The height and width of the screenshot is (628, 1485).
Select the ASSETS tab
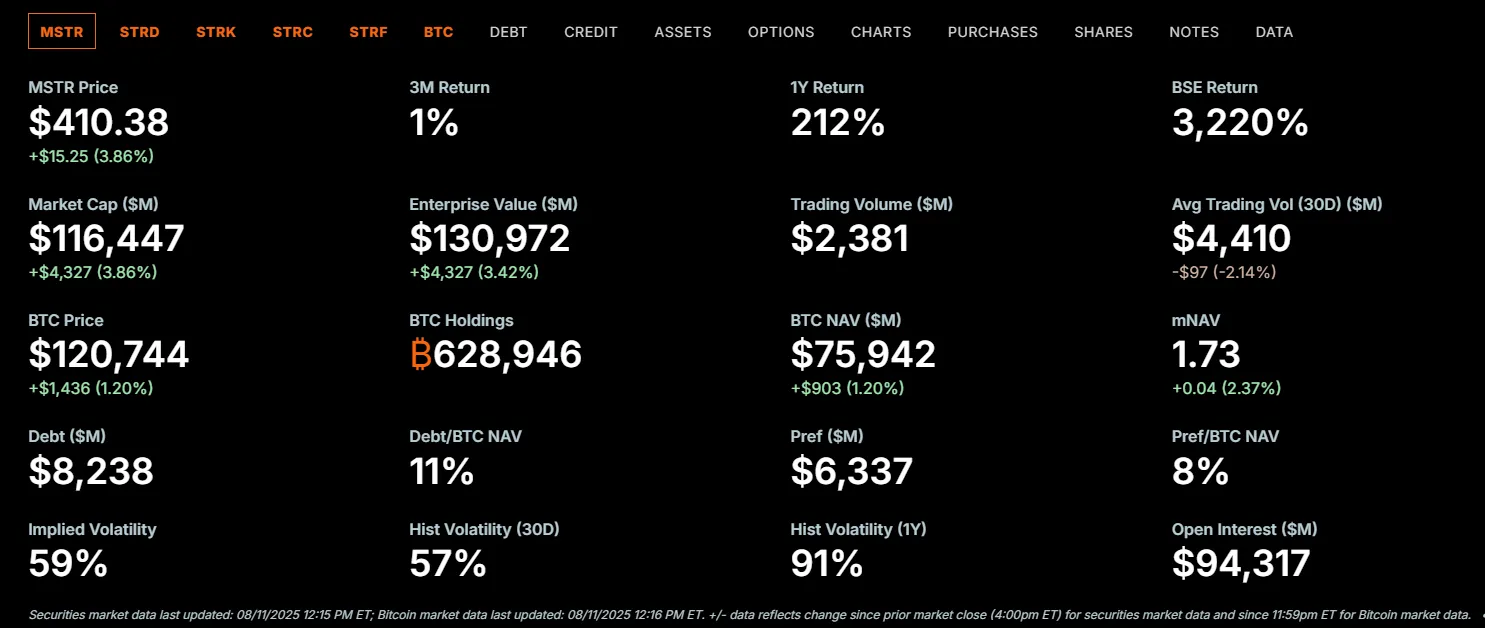(x=683, y=32)
